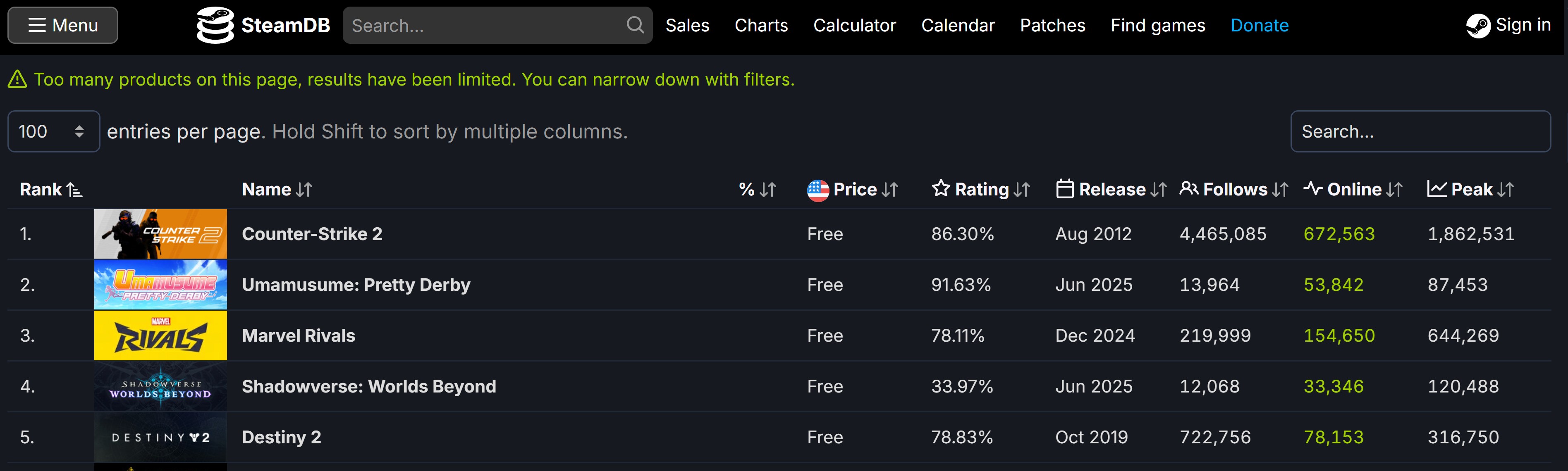Viewport: 1568px width, 471px height.
Task: Click the warning triangle icon
Action: click(x=17, y=79)
